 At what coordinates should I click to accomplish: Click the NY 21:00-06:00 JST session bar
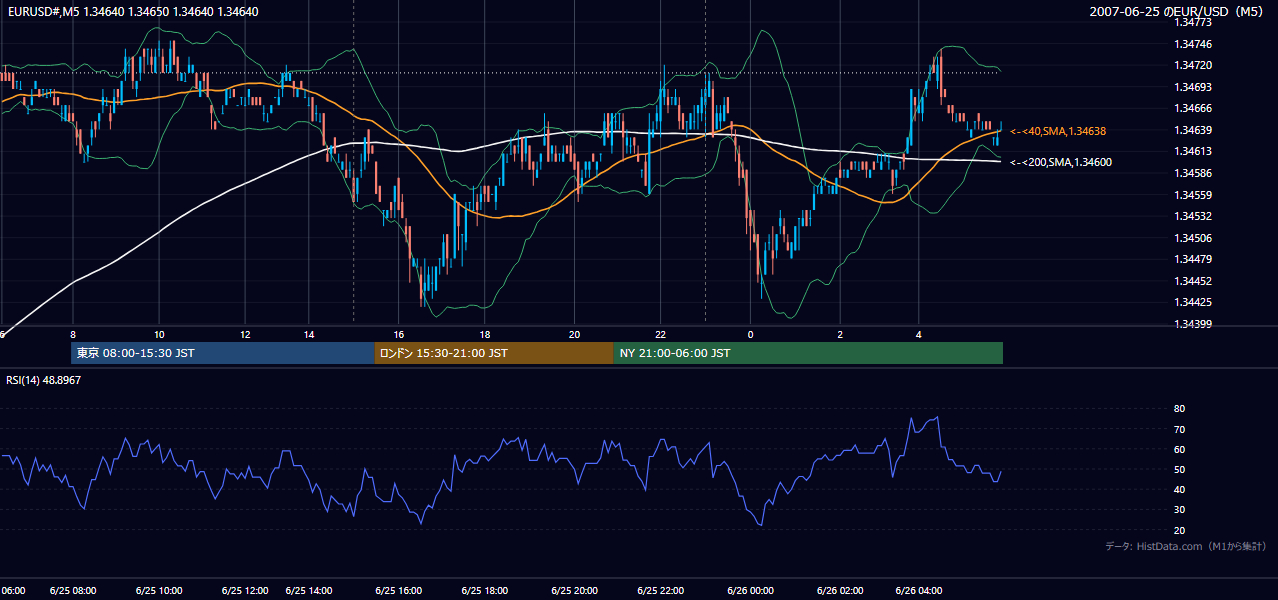click(808, 353)
